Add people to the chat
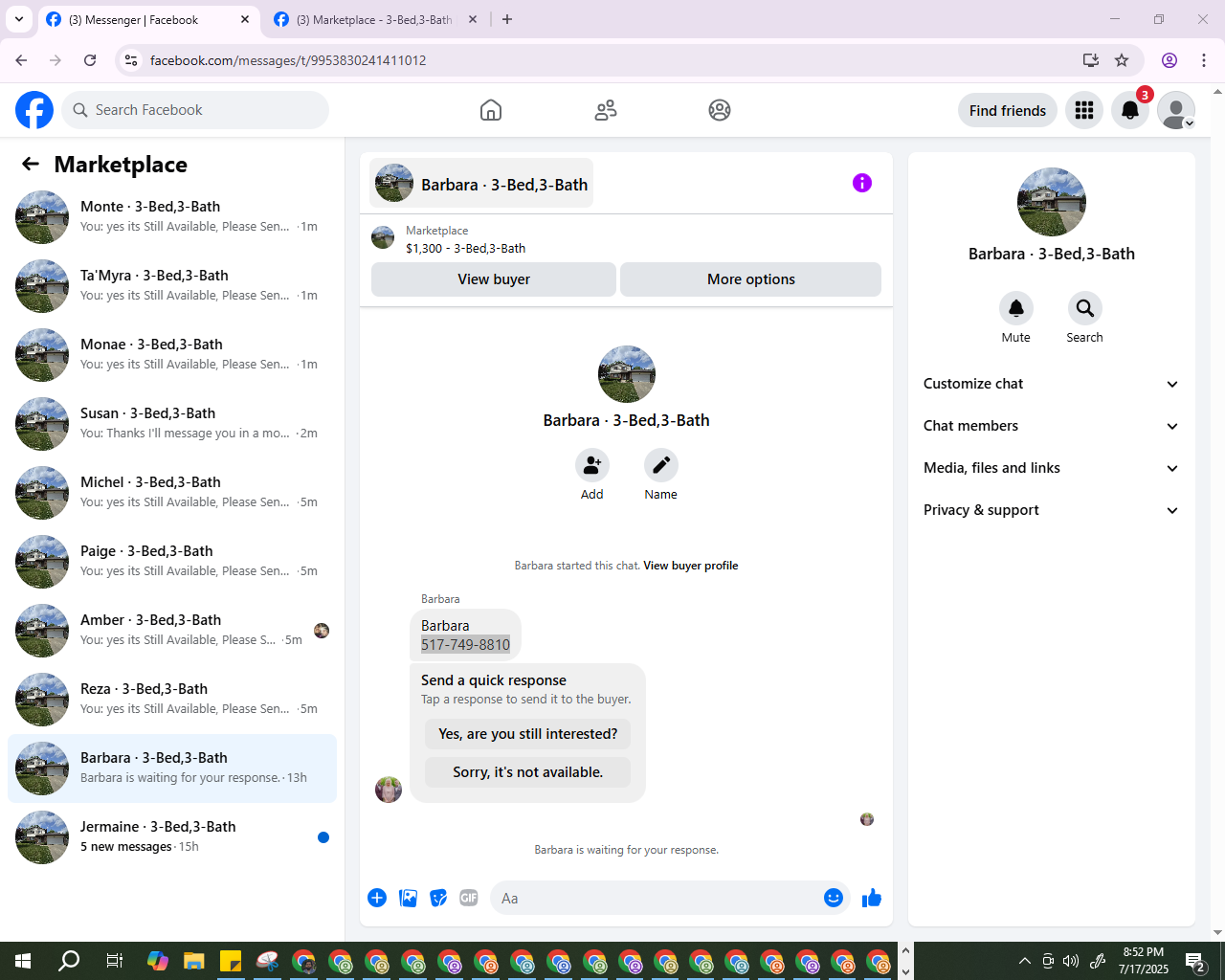This screenshot has height=980, width=1225. (592, 465)
